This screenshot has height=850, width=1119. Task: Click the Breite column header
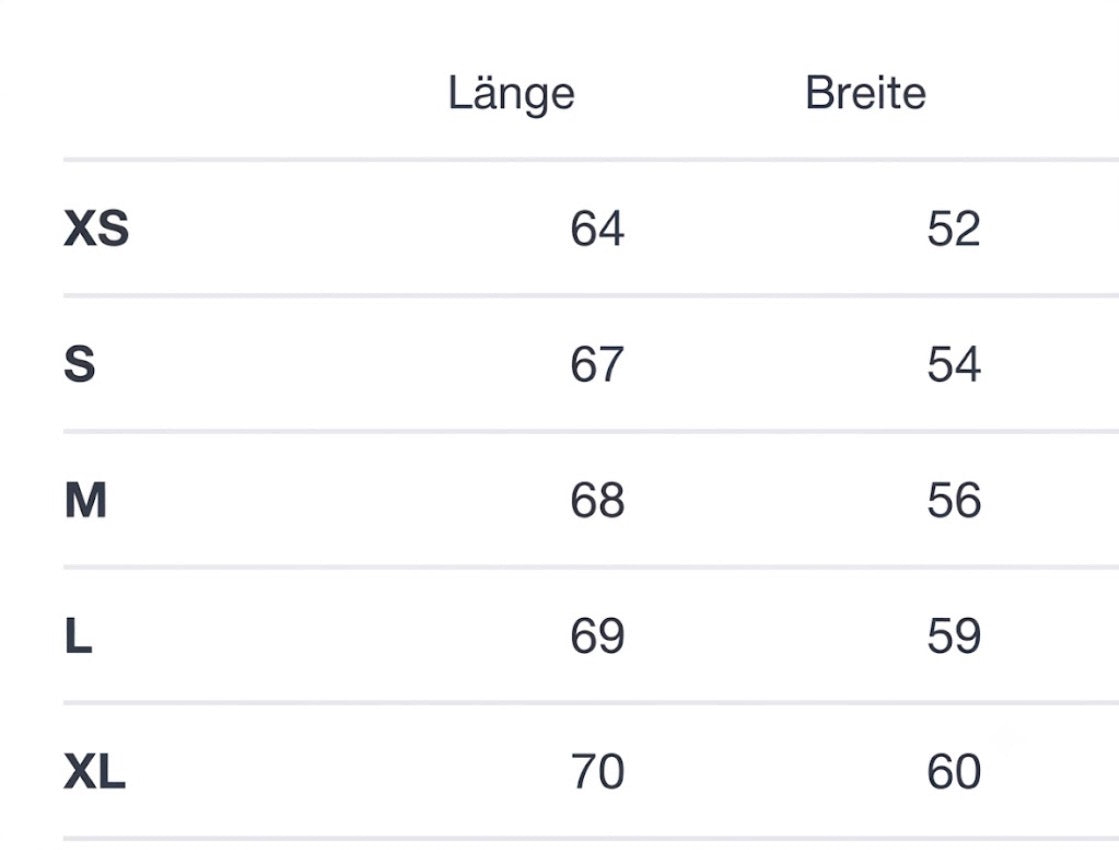[865, 93]
